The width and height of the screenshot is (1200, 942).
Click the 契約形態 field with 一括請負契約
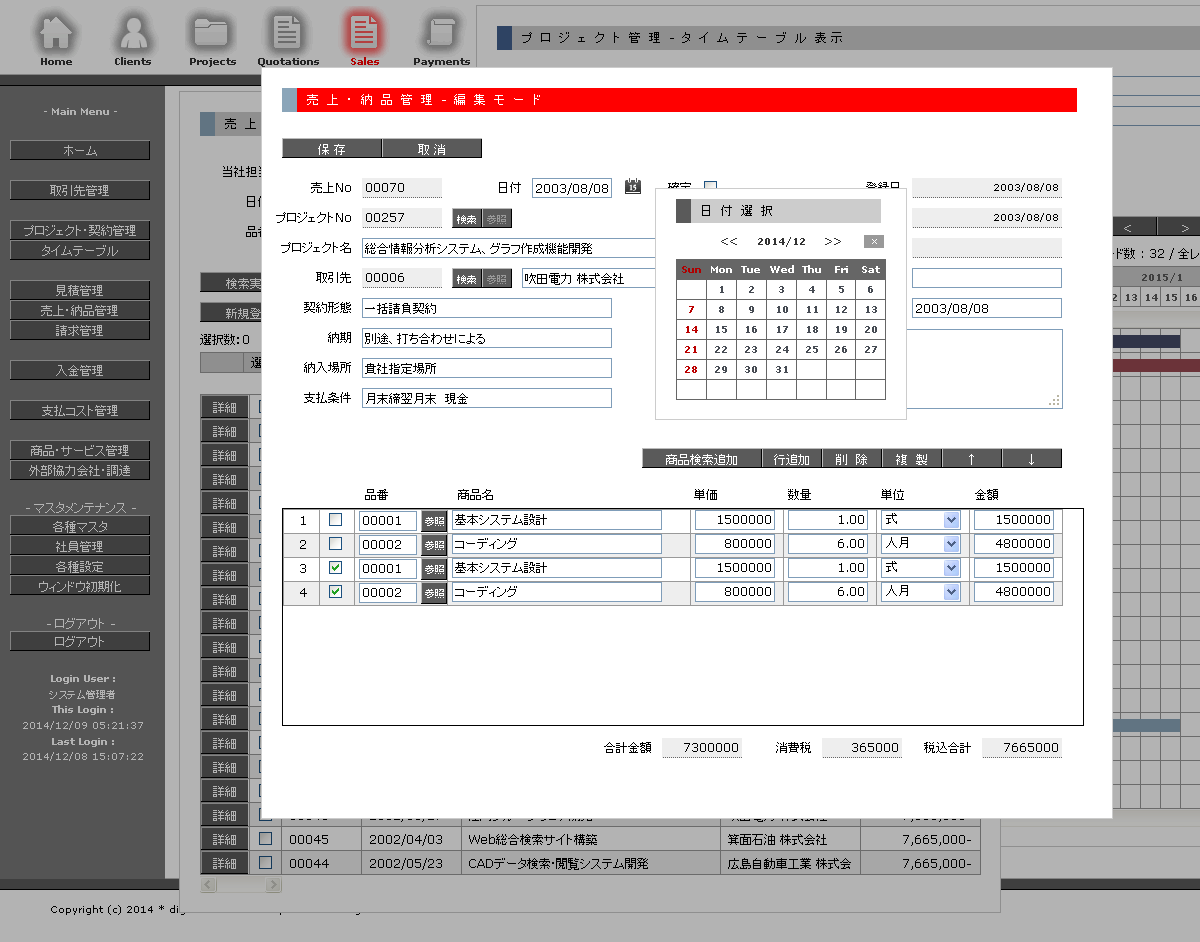click(x=487, y=308)
